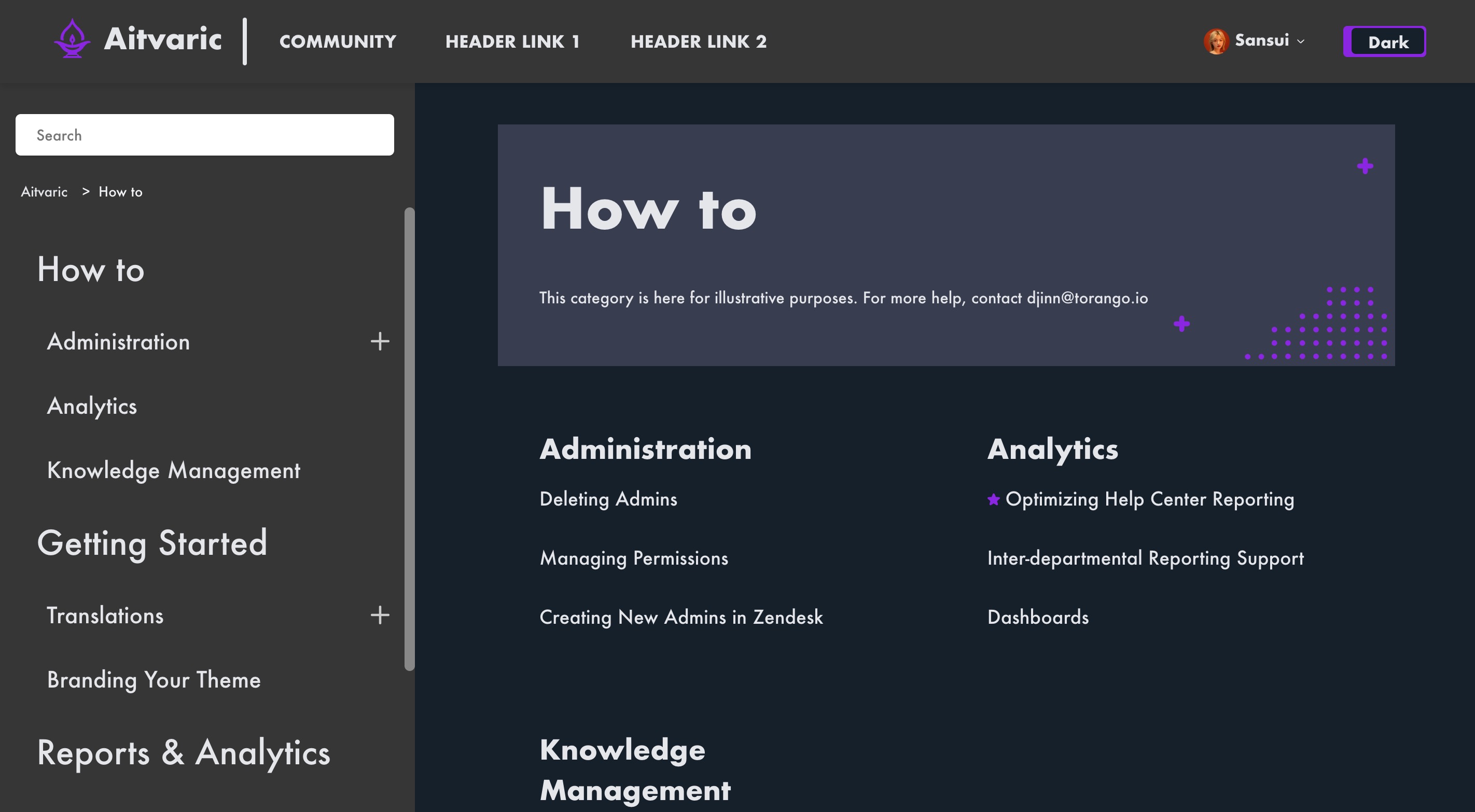1475x812 pixels.
Task: Click the purple plus decoration in banner corner
Action: click(x=1365, y=166)
